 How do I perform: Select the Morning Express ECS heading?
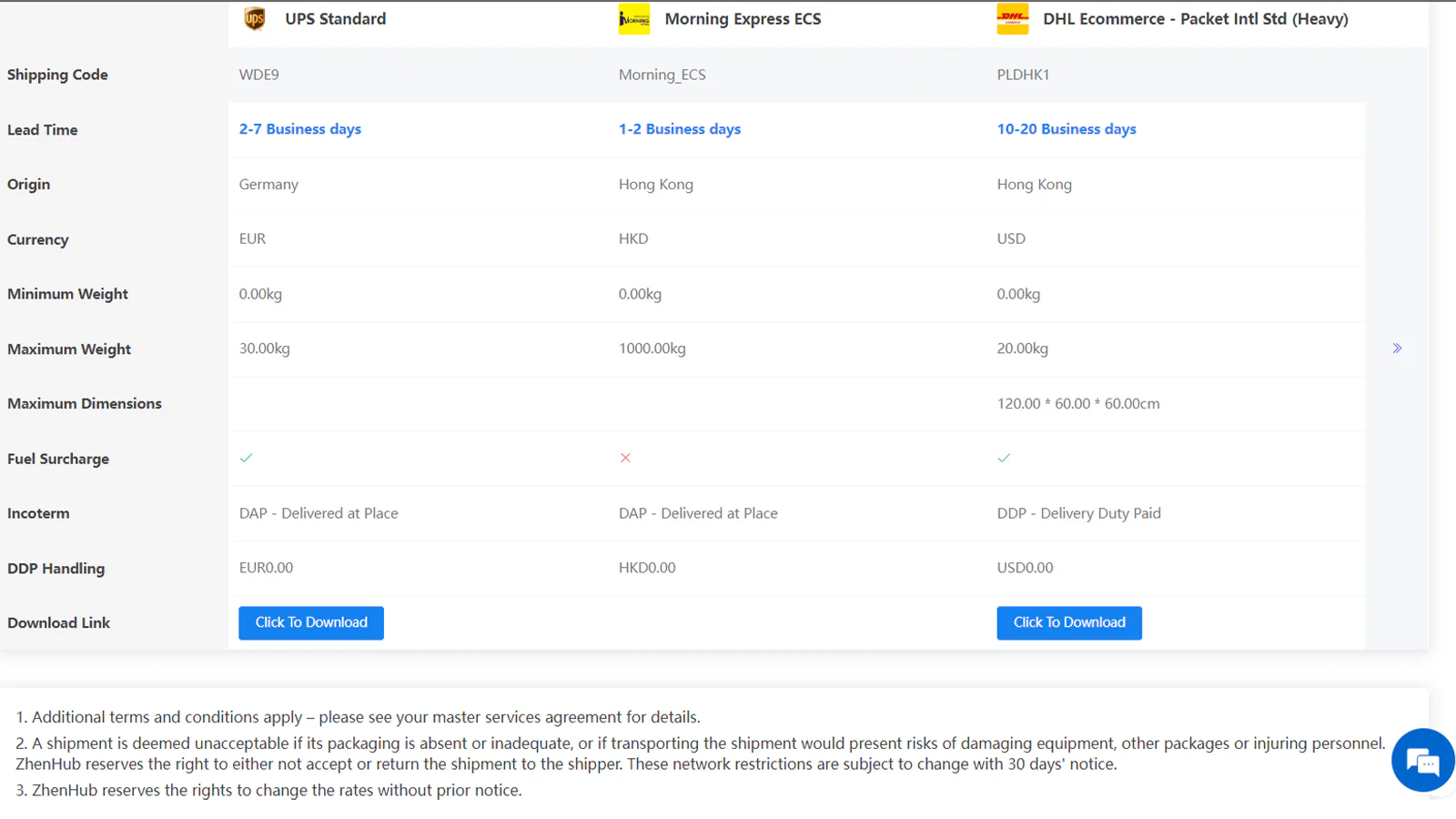pyautogui.click(x=743, y=19)
